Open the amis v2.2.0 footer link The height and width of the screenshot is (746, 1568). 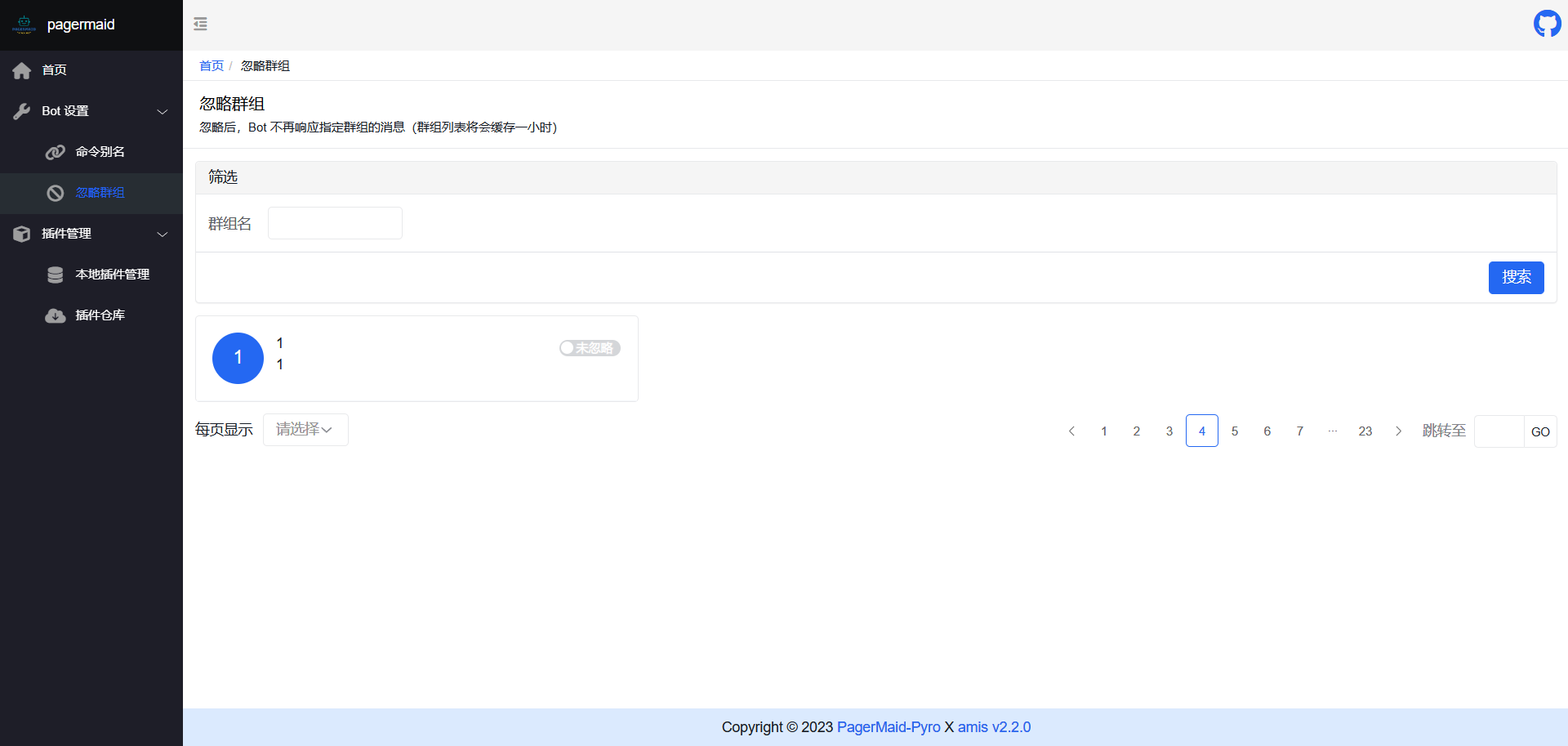click(994, 727)
